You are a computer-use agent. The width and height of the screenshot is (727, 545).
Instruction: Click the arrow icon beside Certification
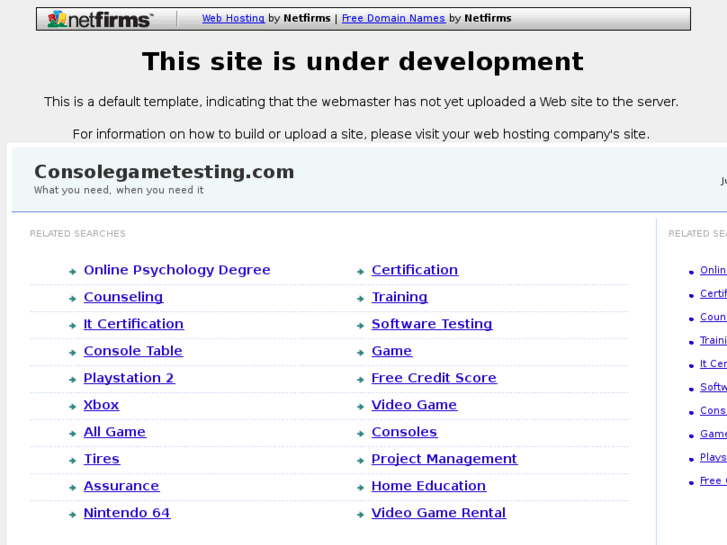pyautogui.click(x=360, y=272)
